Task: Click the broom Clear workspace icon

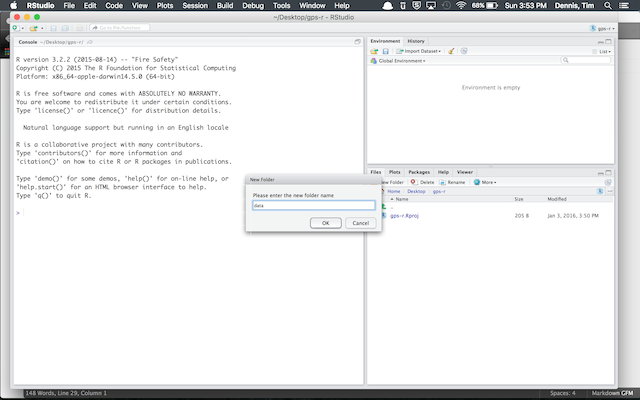Action: tap(451, 51)
